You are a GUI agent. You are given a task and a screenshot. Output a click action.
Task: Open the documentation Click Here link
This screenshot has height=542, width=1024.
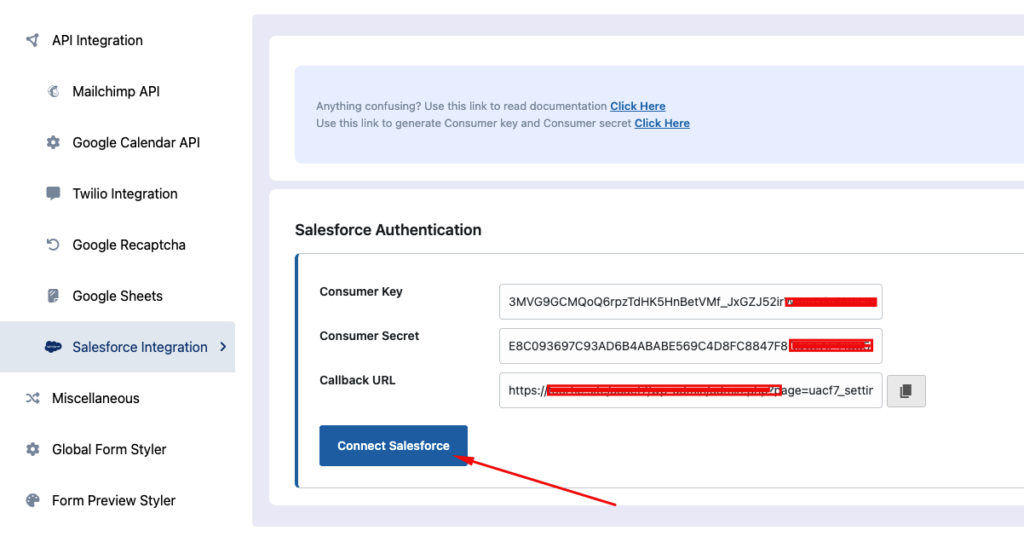coord(637,106)
